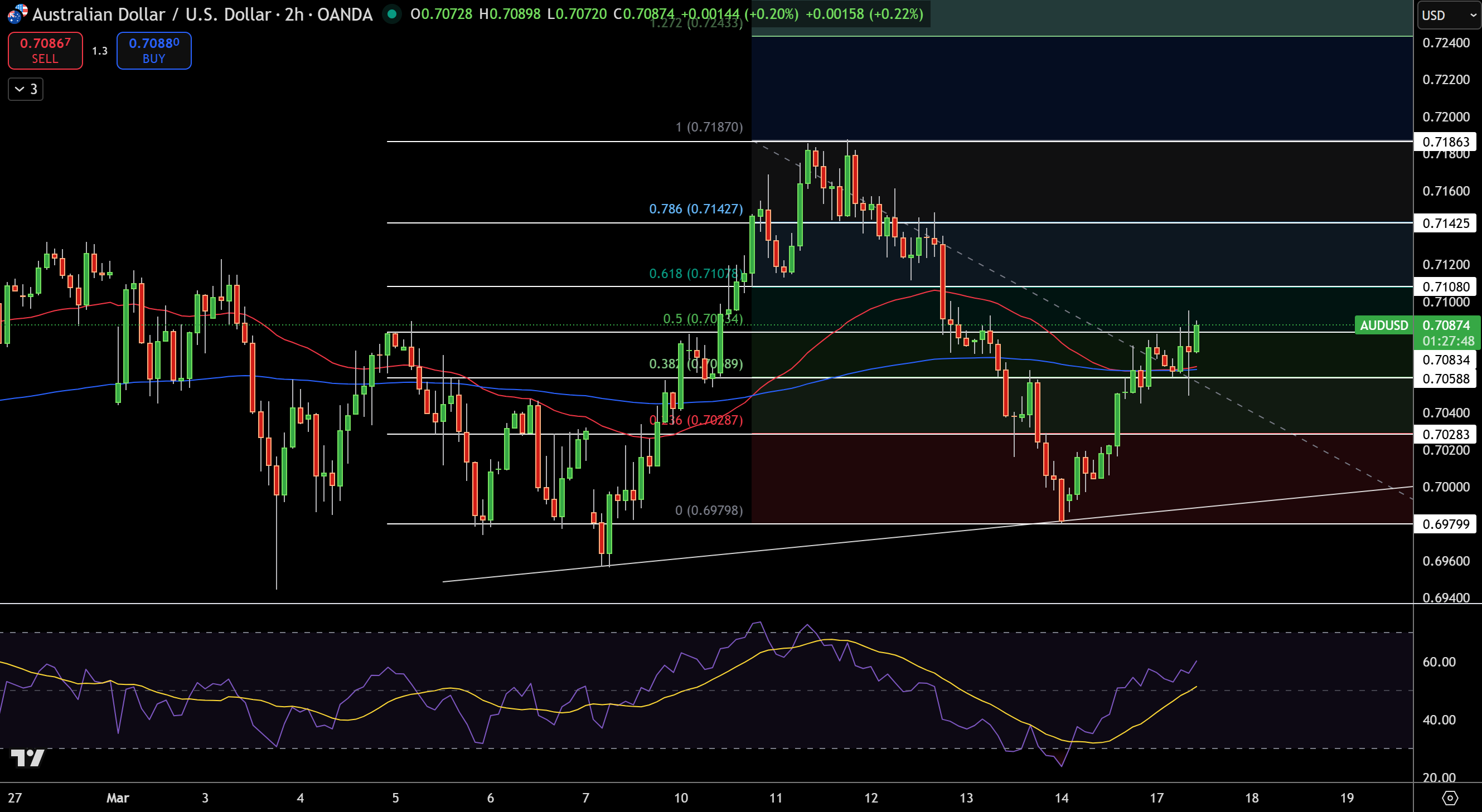Click the 0.70834 price scale label

tap(1445, 360)
